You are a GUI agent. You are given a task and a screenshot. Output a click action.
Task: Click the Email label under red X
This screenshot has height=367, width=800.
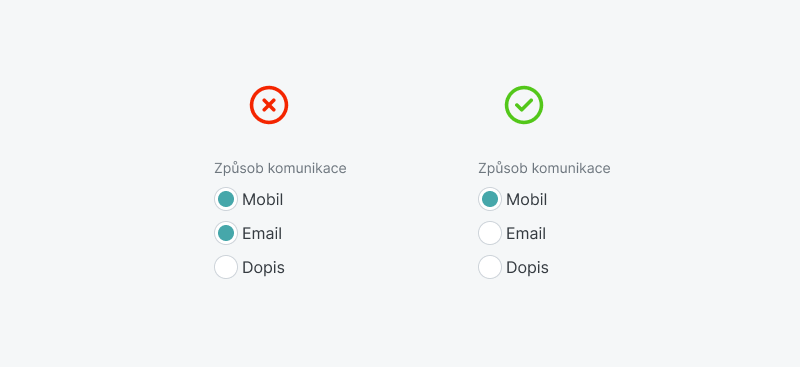click(262, 234)
